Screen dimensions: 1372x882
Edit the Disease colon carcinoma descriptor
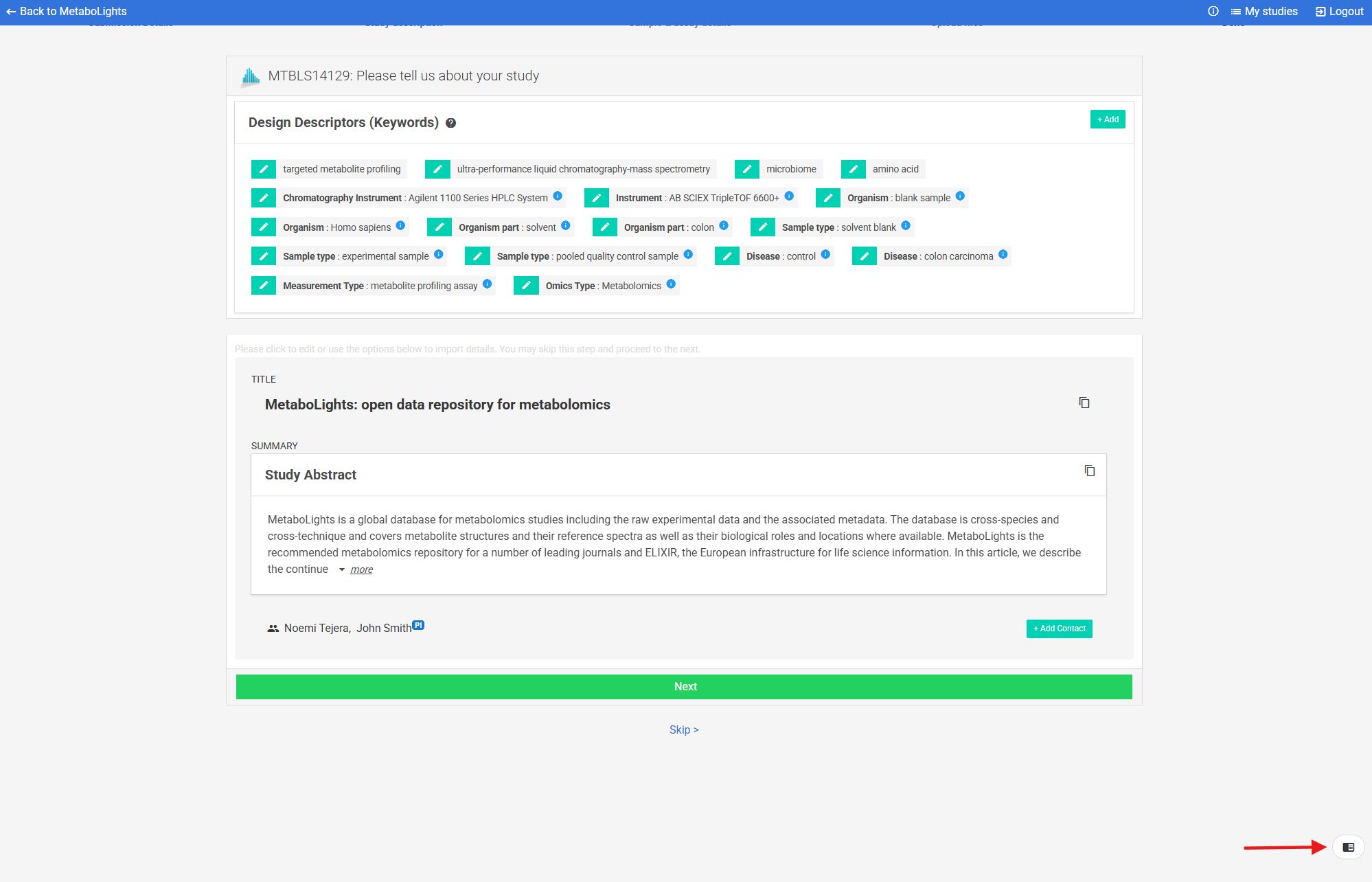click(864, 256)
